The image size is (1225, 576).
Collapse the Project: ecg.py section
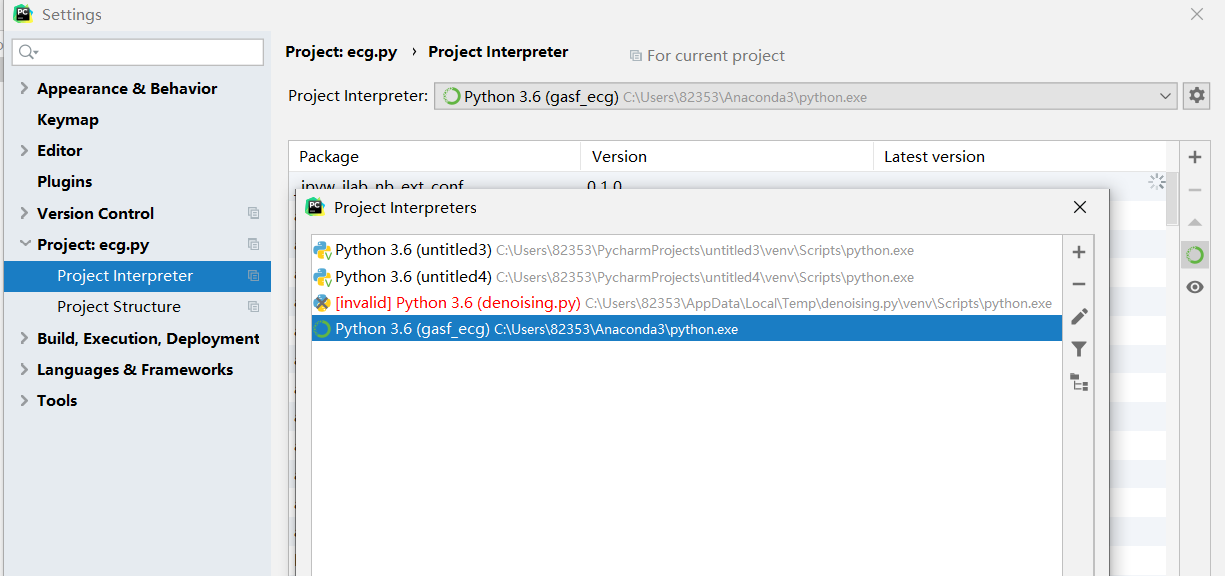pyautogui.click(x=22, y=244)
